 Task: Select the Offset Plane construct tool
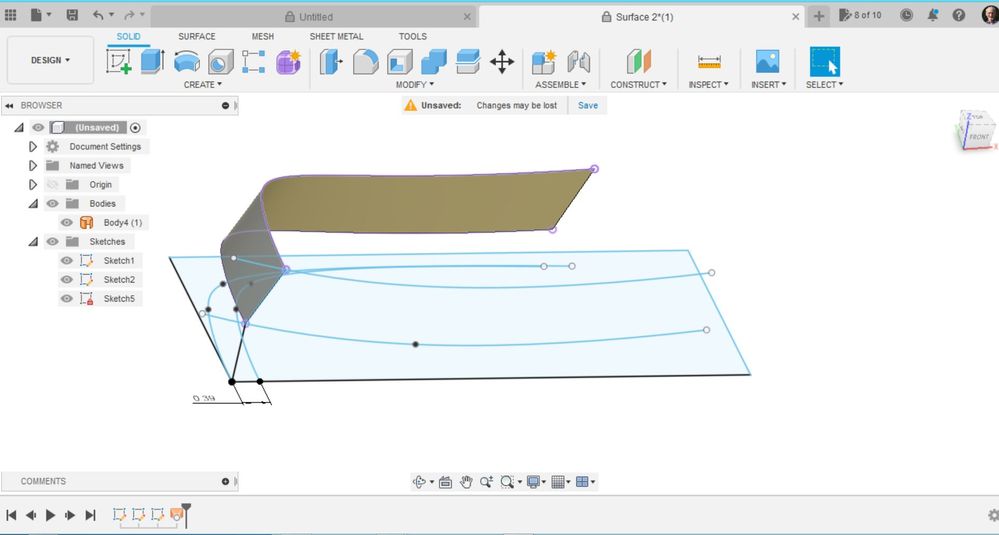click(638, 62)
